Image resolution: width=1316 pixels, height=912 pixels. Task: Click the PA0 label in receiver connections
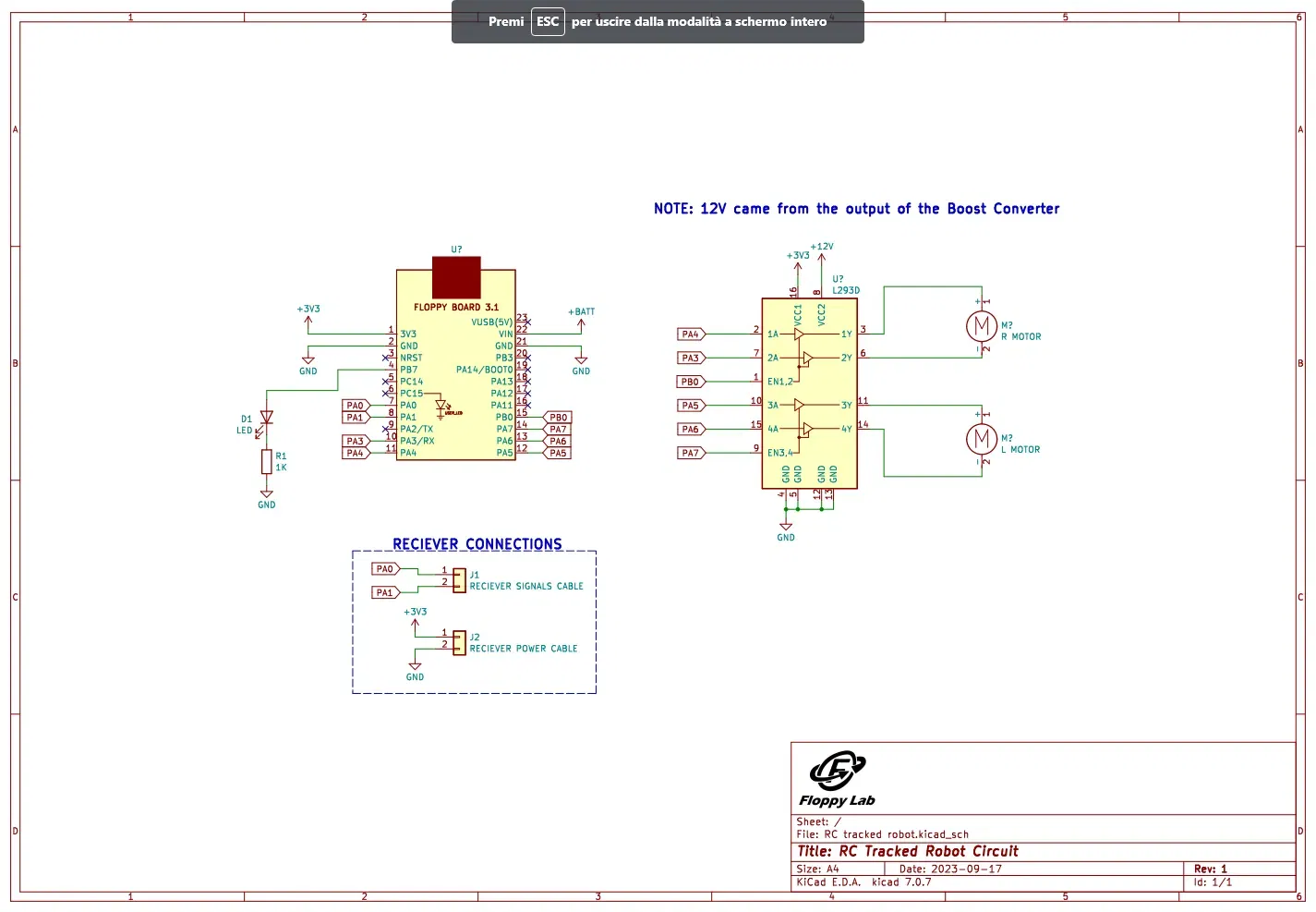click(x=386, y=569)
